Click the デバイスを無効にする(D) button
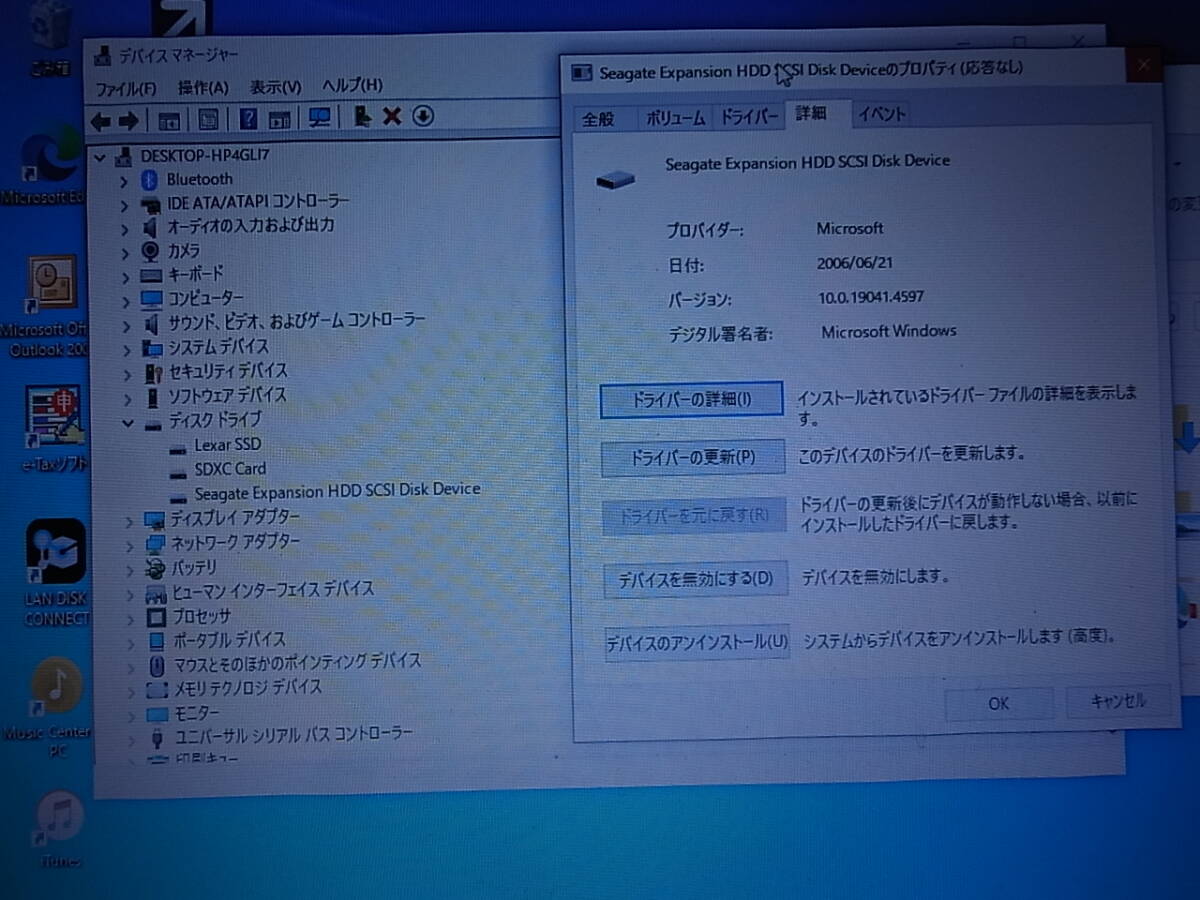 click(695, 579)
